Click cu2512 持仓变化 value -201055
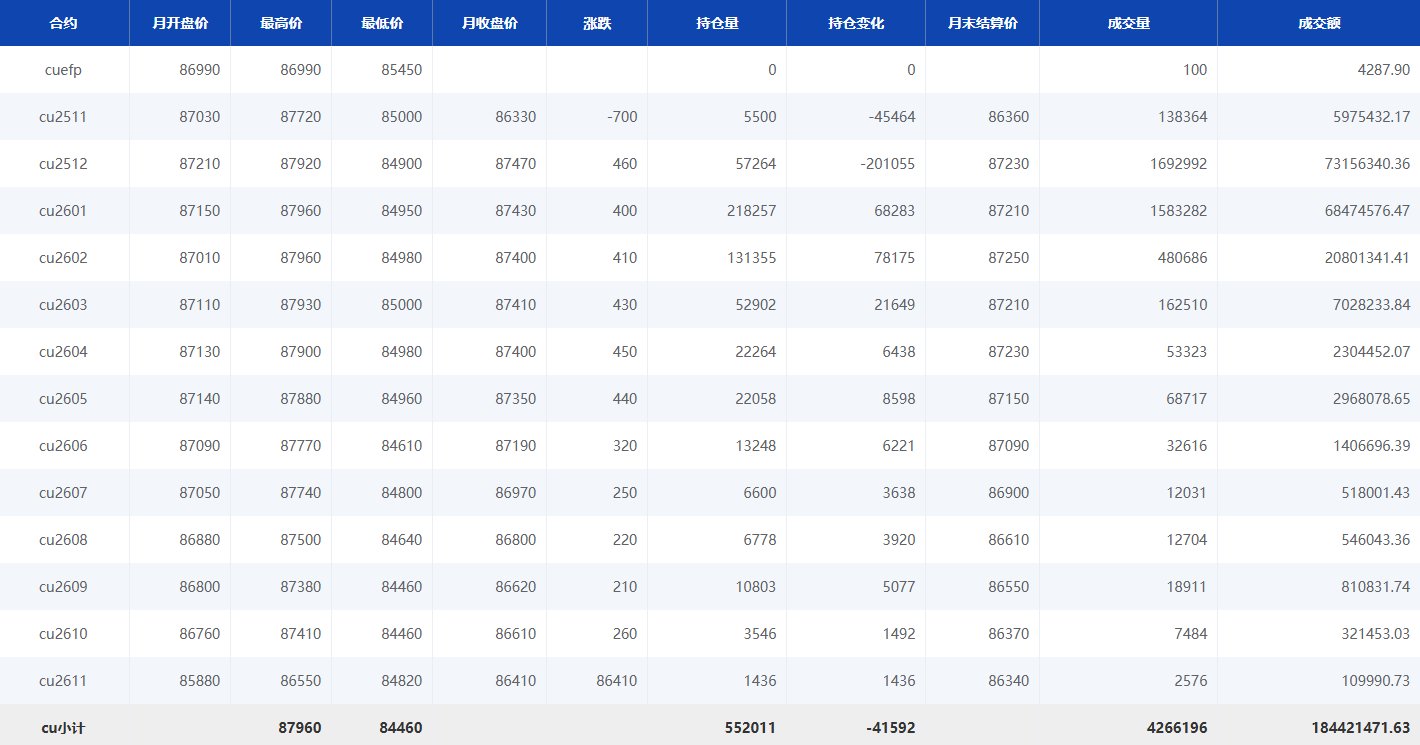Image resolution: width=1420 pixels, height=745 pixels. tap(887, 164)
